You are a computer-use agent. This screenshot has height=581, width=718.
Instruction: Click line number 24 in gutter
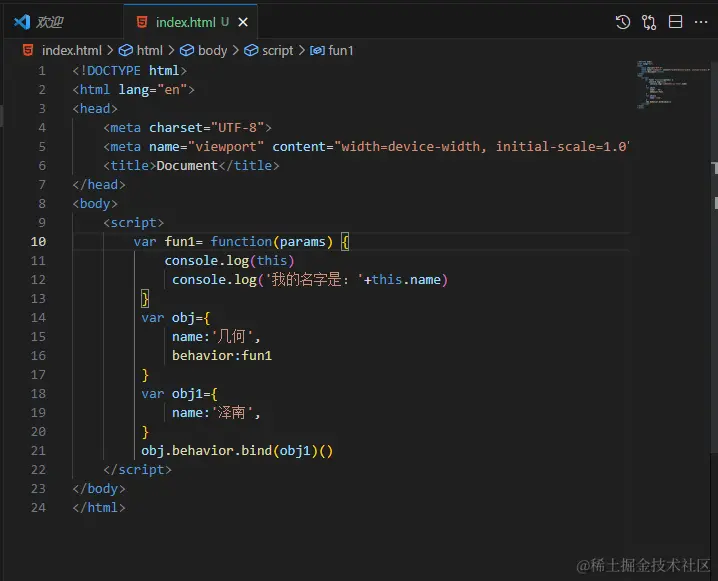click(38, 508)
